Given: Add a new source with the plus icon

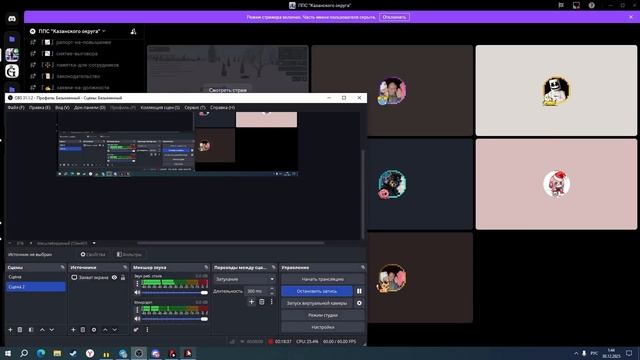Looking at the screenshot, I should (73, 330).
